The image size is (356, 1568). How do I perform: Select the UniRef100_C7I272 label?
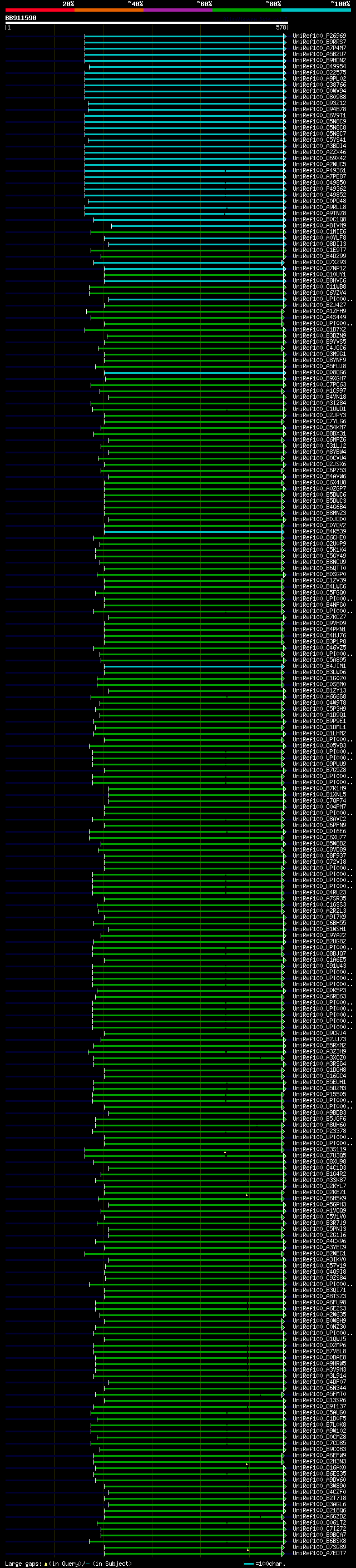(319, 1529)
